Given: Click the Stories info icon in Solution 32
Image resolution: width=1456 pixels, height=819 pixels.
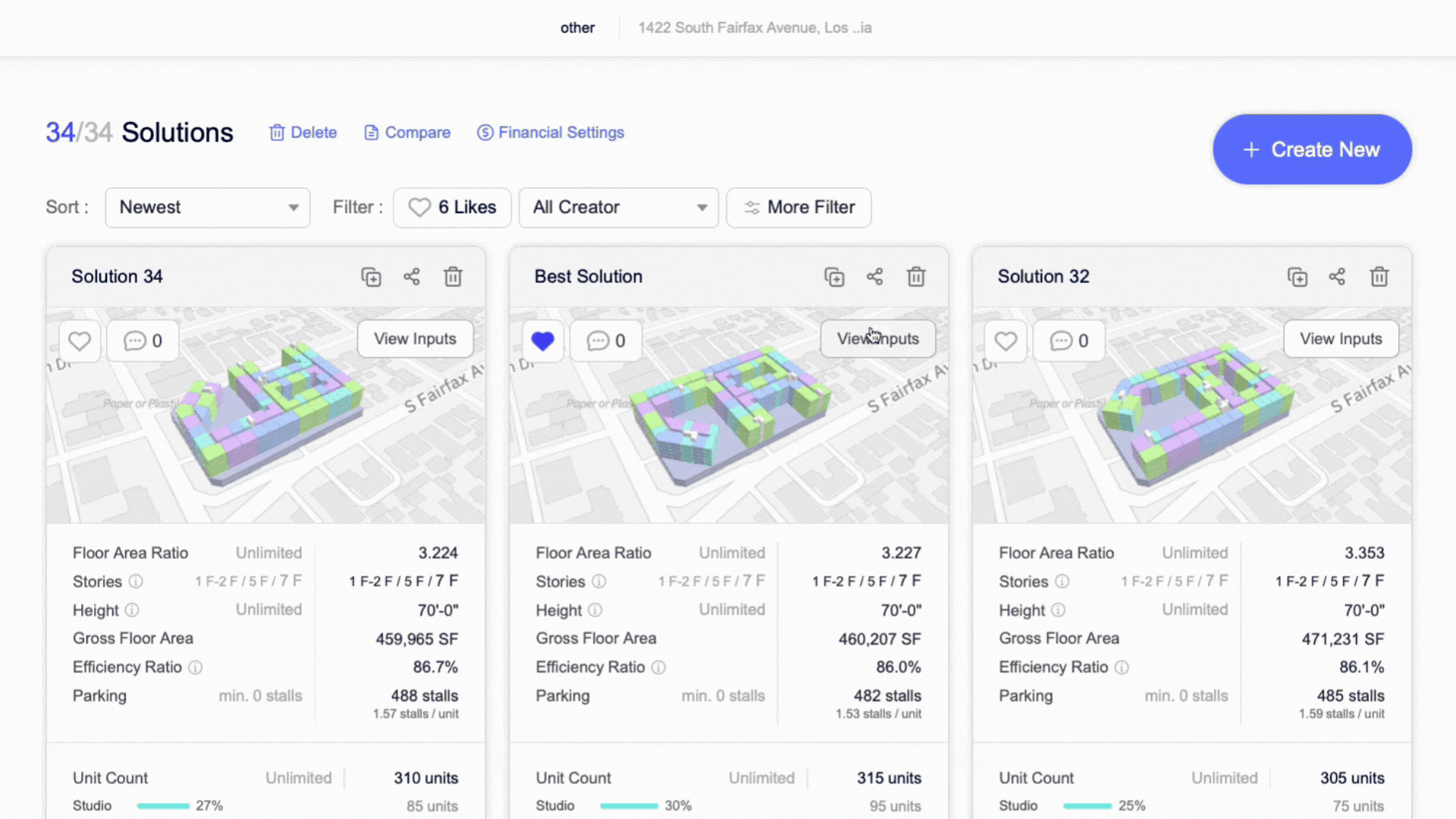Looking at the screenshot, I should 1062,582.
